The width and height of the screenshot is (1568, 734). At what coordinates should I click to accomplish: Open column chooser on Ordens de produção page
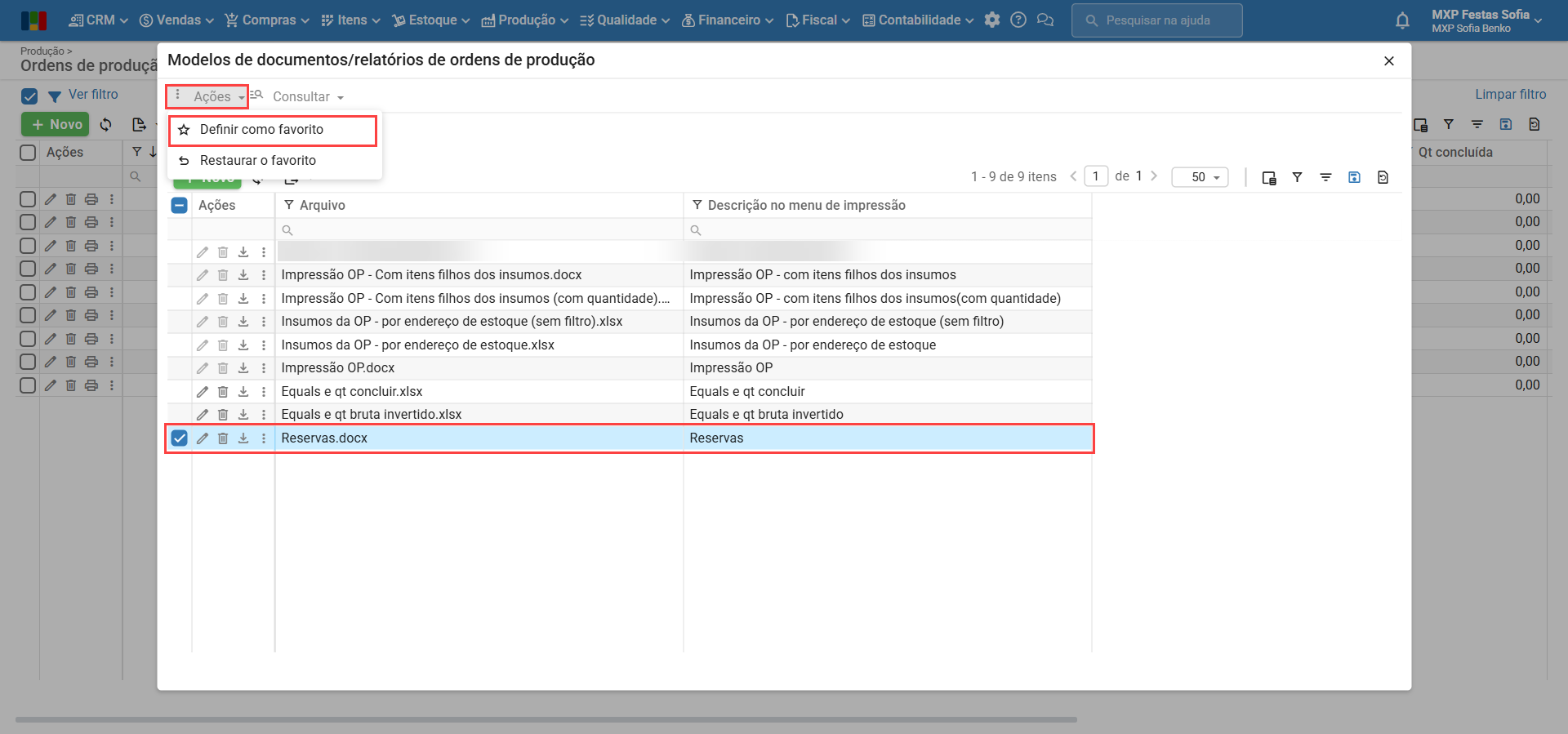tap(1420, 124)
